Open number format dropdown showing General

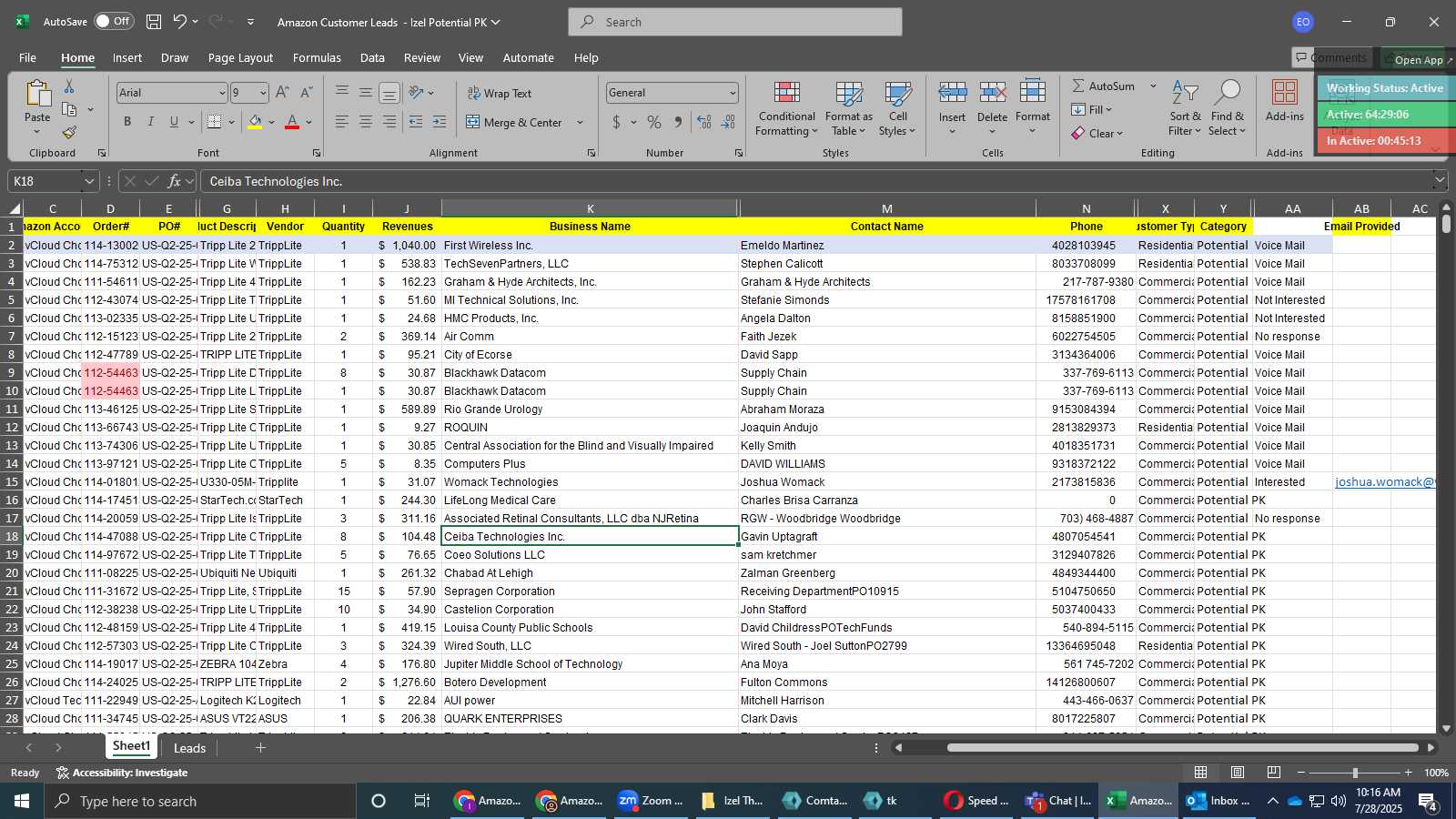click(733, 93)
